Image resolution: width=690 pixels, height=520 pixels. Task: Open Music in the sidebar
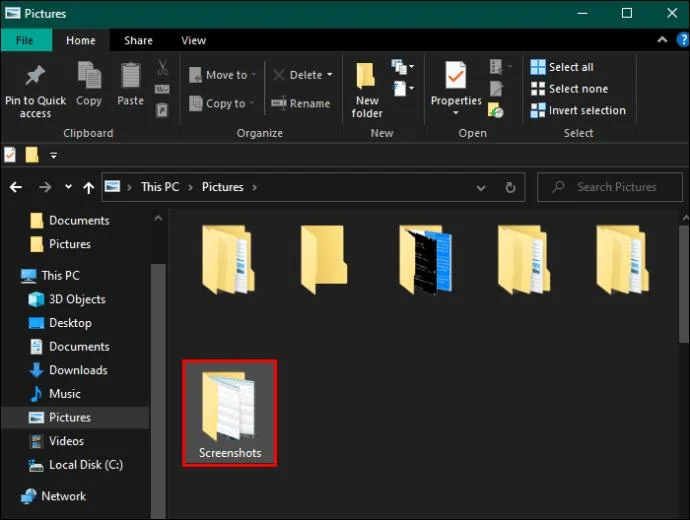[x=55, y=394]
